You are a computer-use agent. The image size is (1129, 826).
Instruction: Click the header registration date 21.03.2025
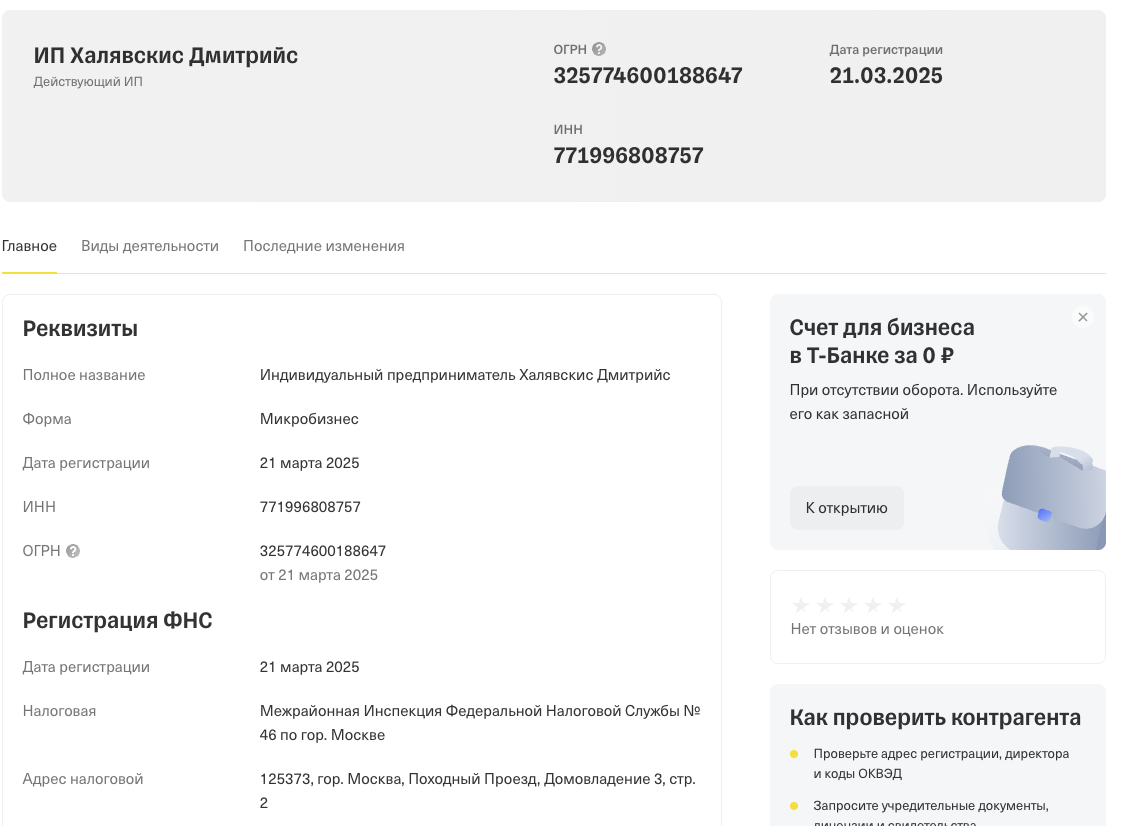(x=886, y=76)
